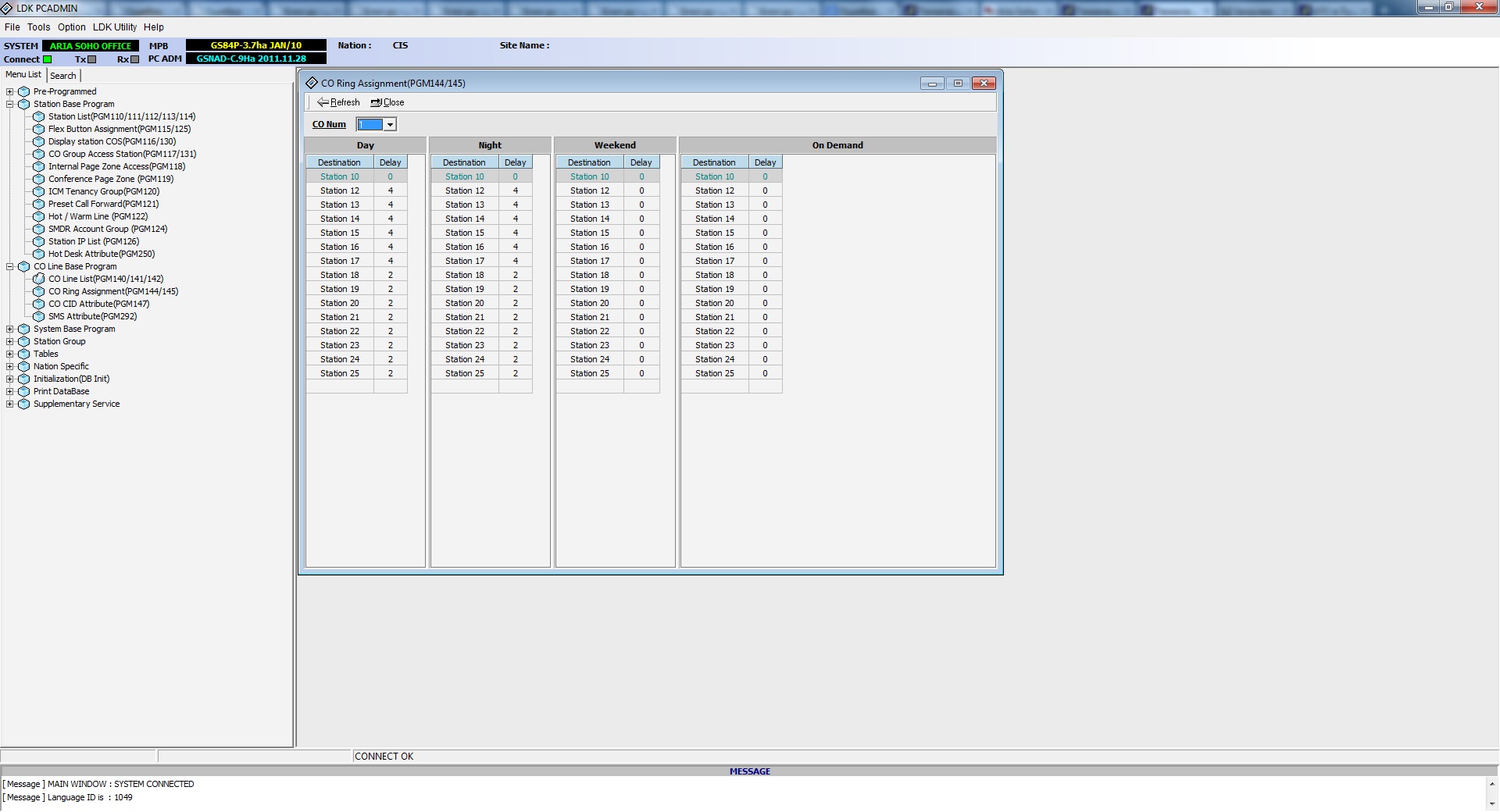Viewport: 1500px width, 812px height.
Task: Click the CO Line List item icon
Action: 38,279
